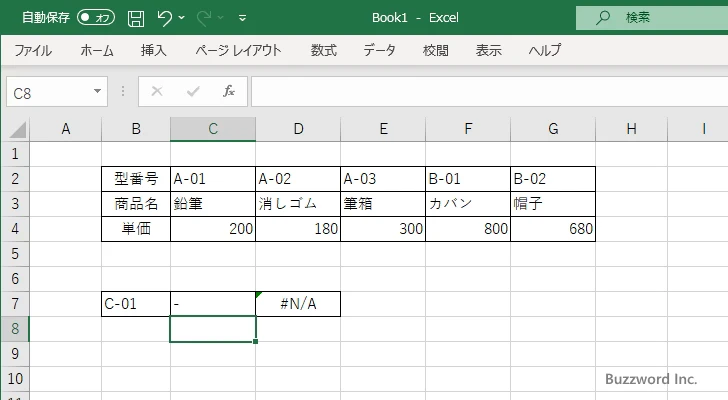The height and width of the screenshot is (400, 728).
Task: Select row 7 header
Action: click(x=15, y=304)
